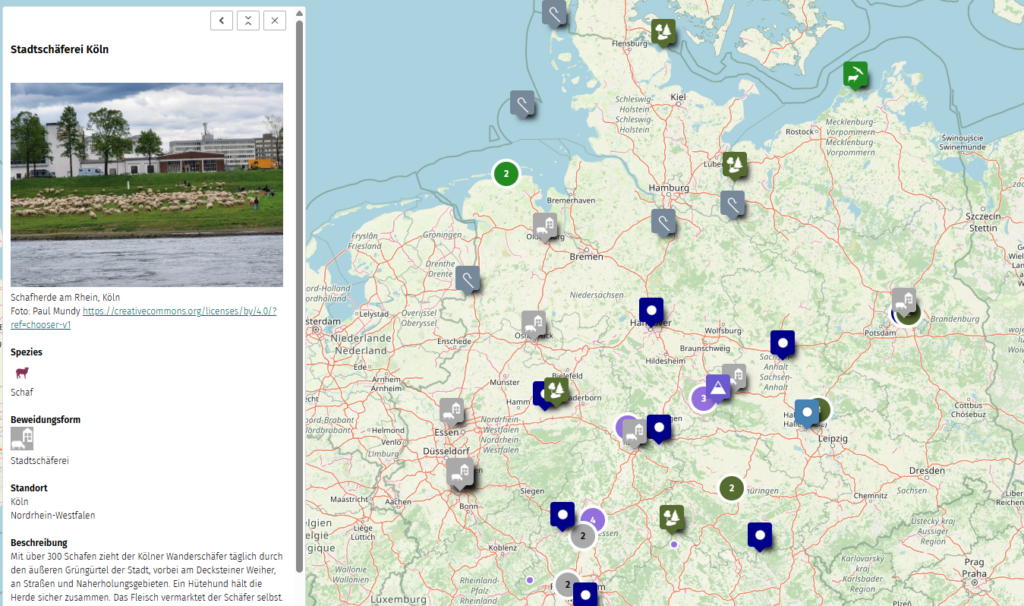
Task: Click the gray crook marker near Hamburg
Action: point(663,221)
